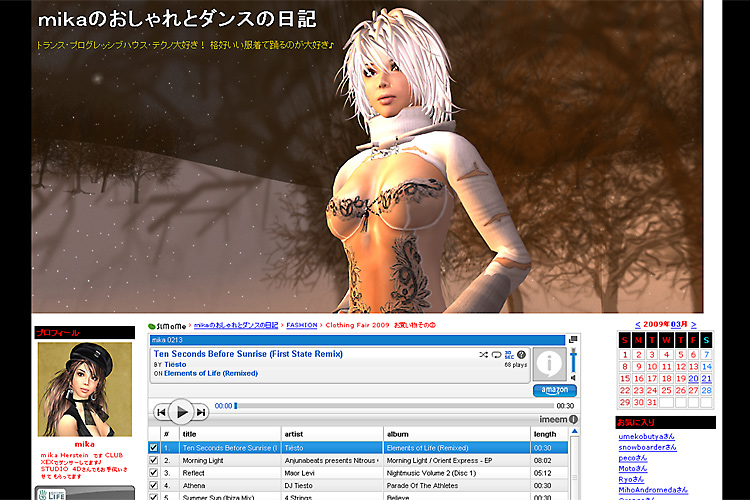Viewport: 750px width, 500px height.
Task: Click the album art info placeholder
Action: (550, 364)
